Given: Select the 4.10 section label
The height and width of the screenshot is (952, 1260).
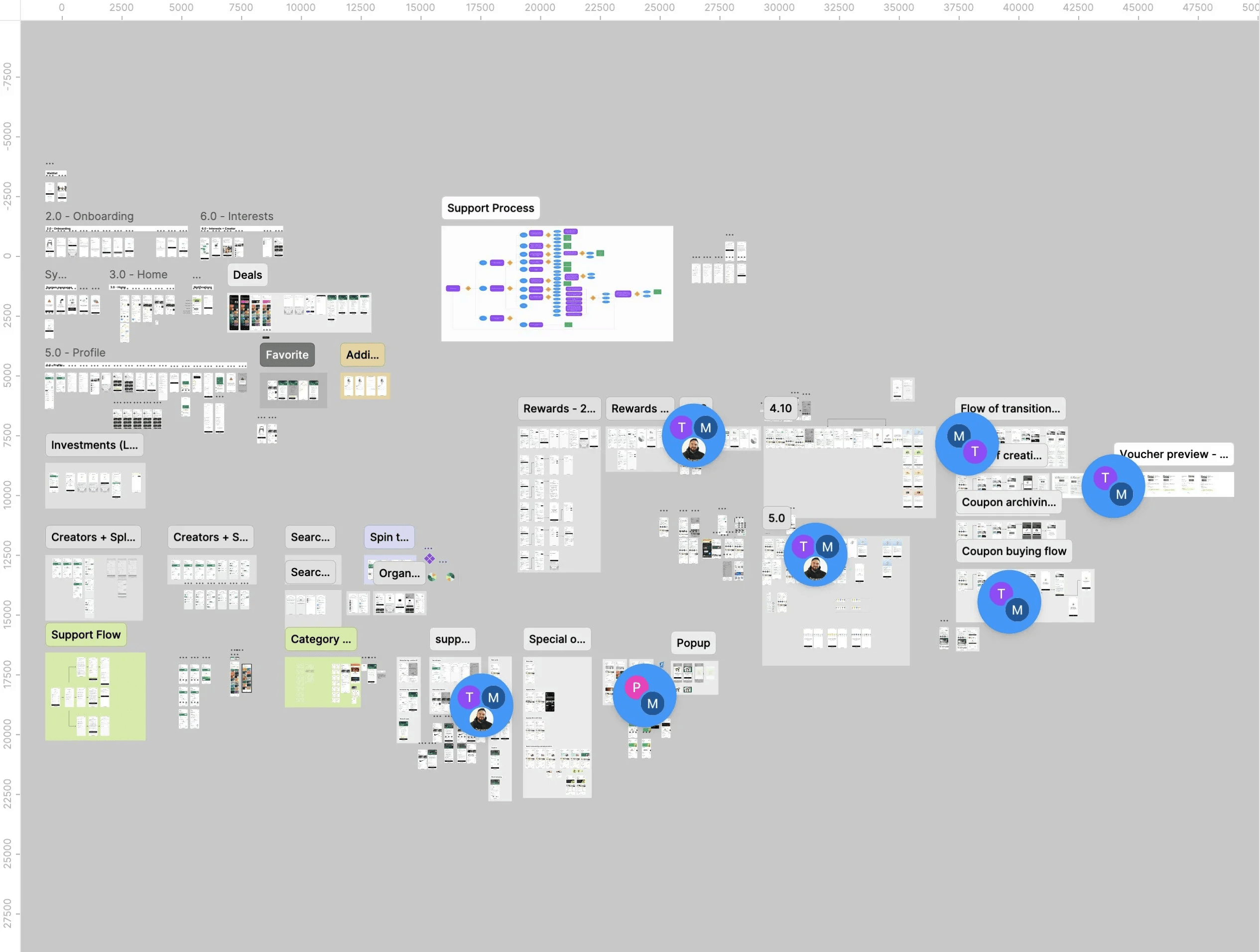Looking at the screenshot, I should pyautogui.click(x=780, y=408).
